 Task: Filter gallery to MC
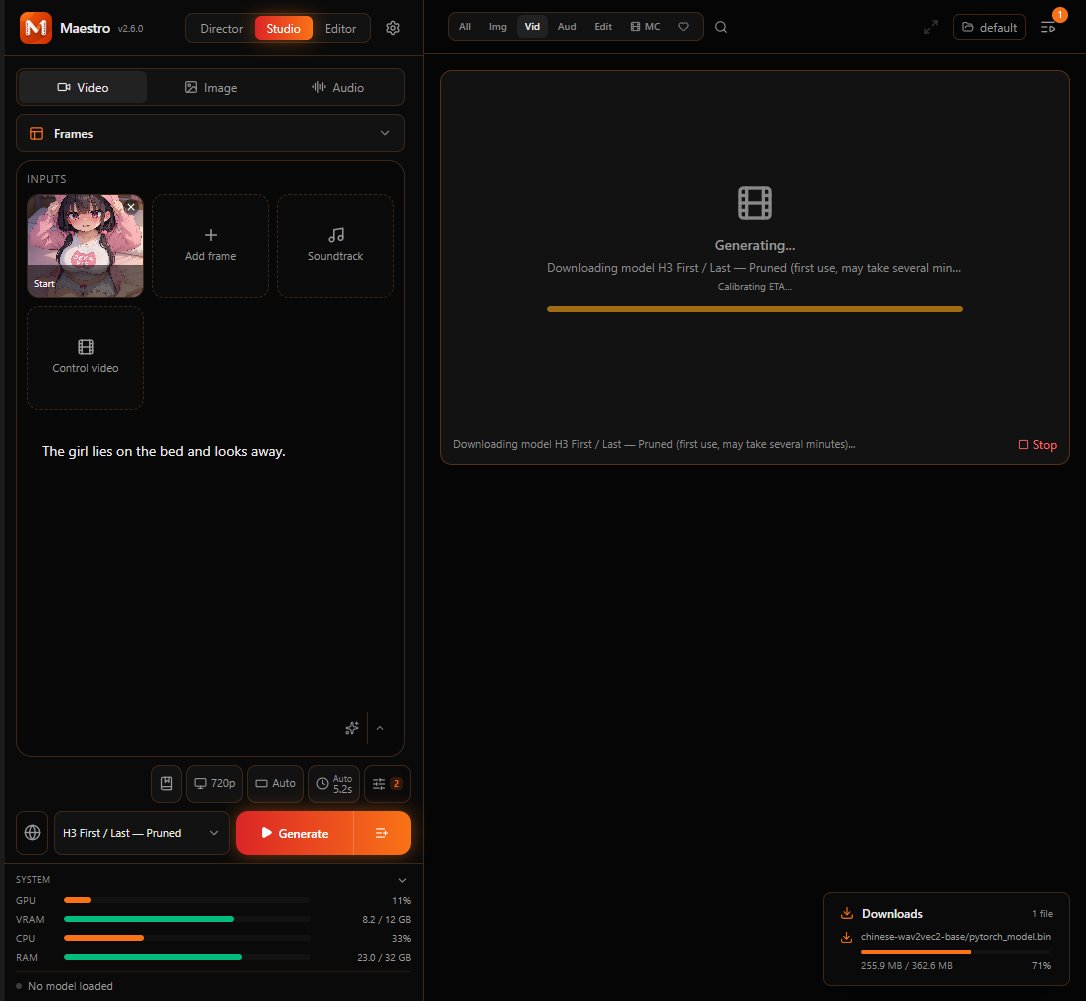[x=646, y=26]
